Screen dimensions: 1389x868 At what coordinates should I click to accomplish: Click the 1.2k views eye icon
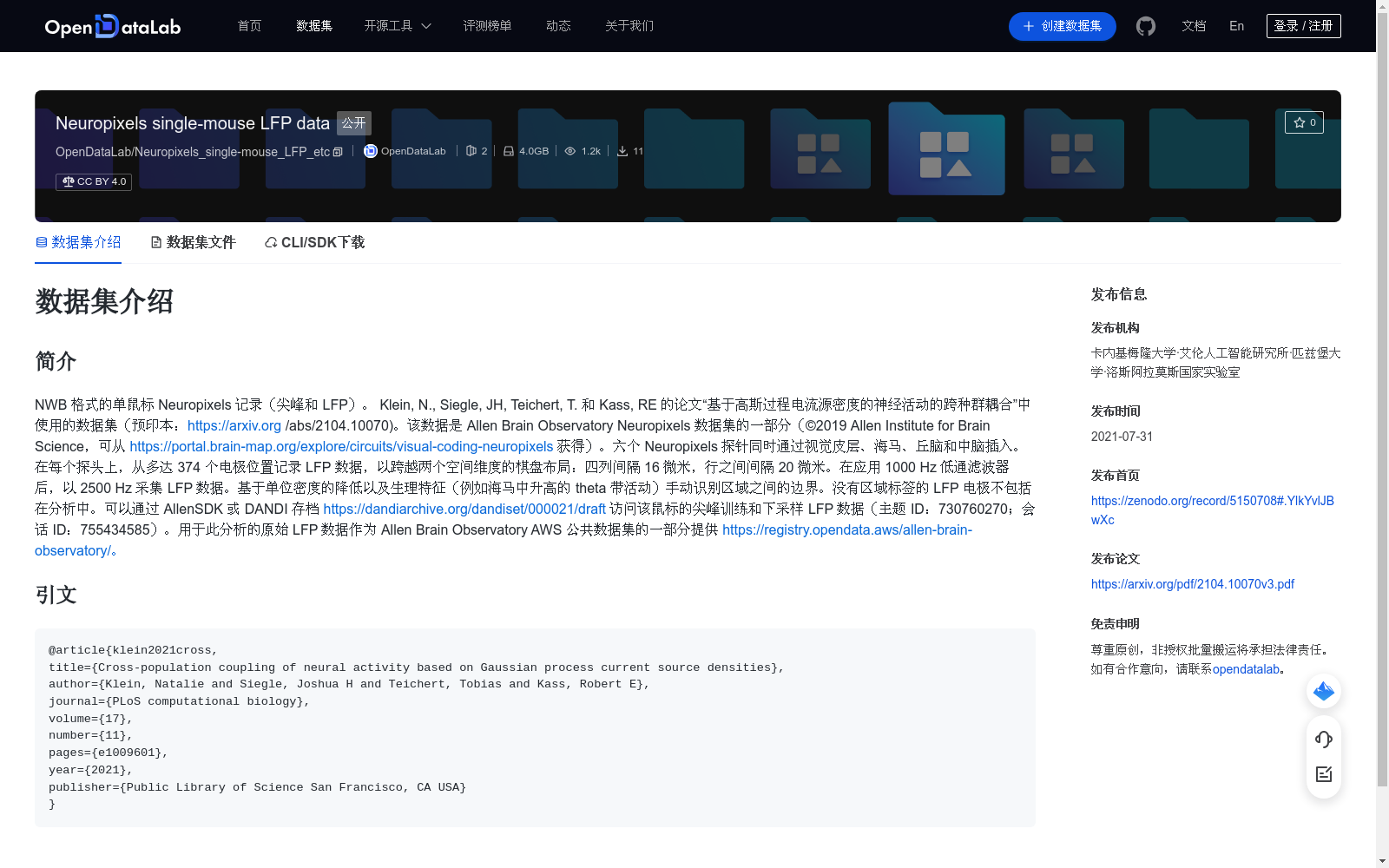[x=570, y=151]
